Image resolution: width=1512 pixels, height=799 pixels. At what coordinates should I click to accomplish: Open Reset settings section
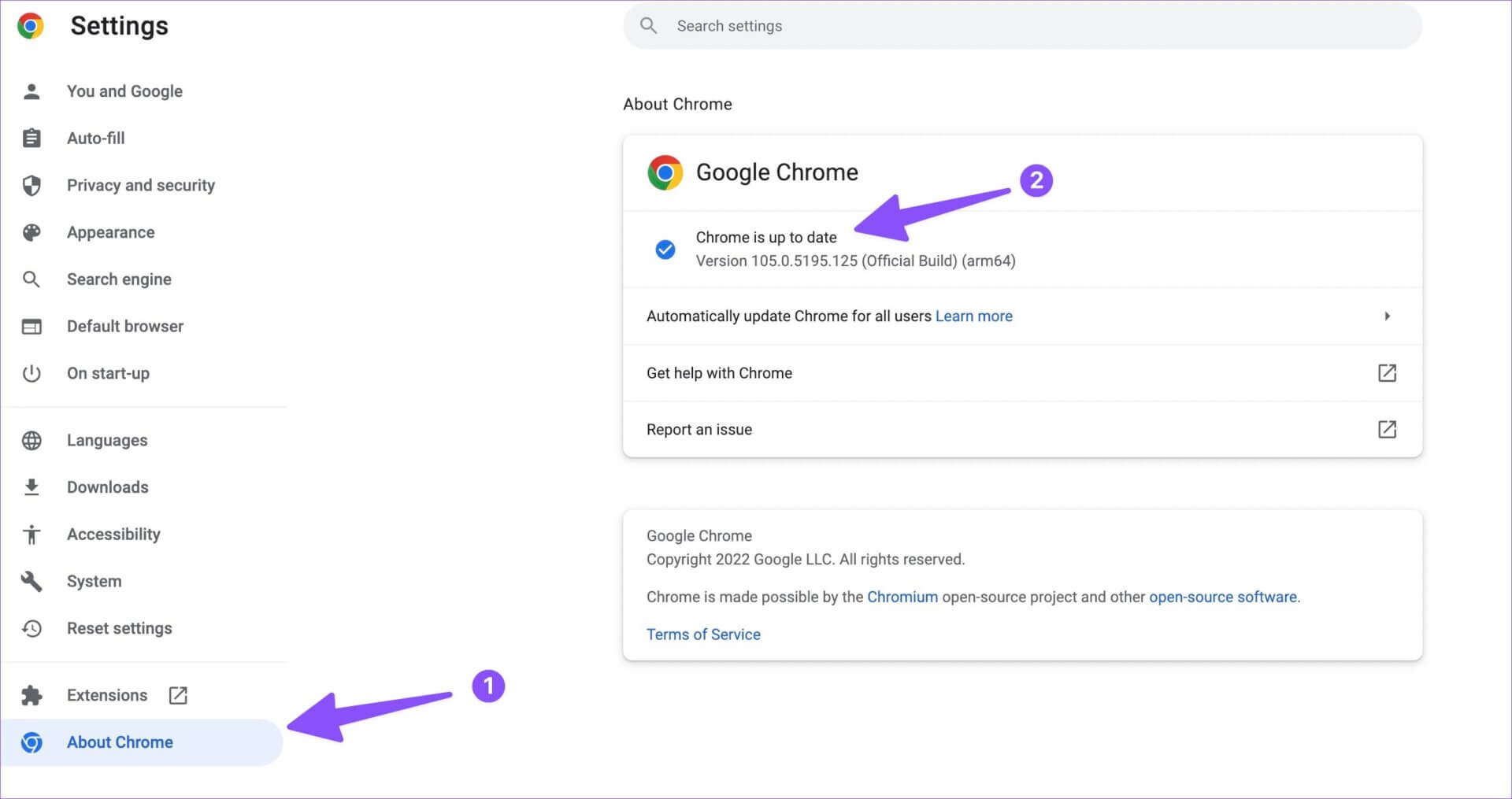point(120,628)
